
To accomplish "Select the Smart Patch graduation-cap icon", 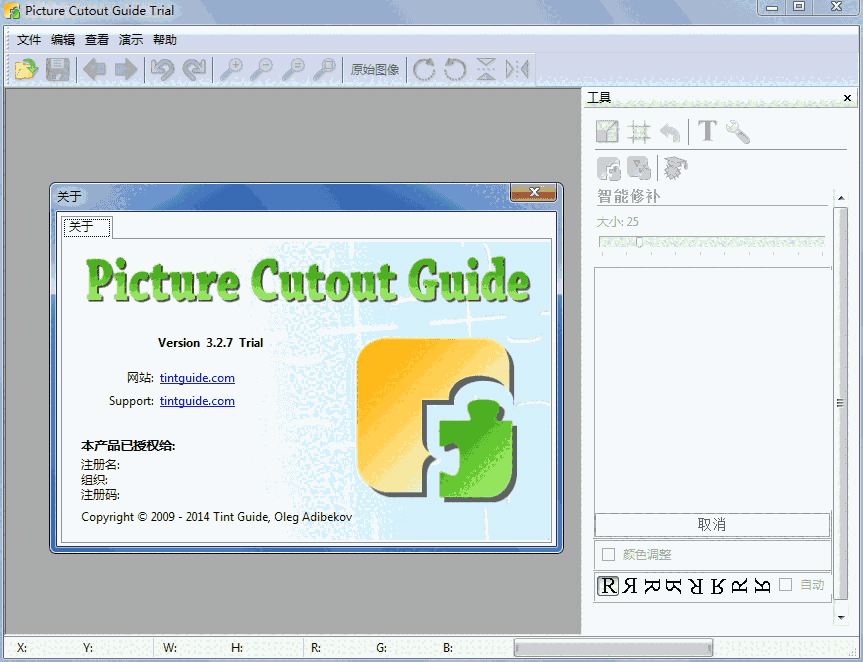I will [x=676, y=169].
